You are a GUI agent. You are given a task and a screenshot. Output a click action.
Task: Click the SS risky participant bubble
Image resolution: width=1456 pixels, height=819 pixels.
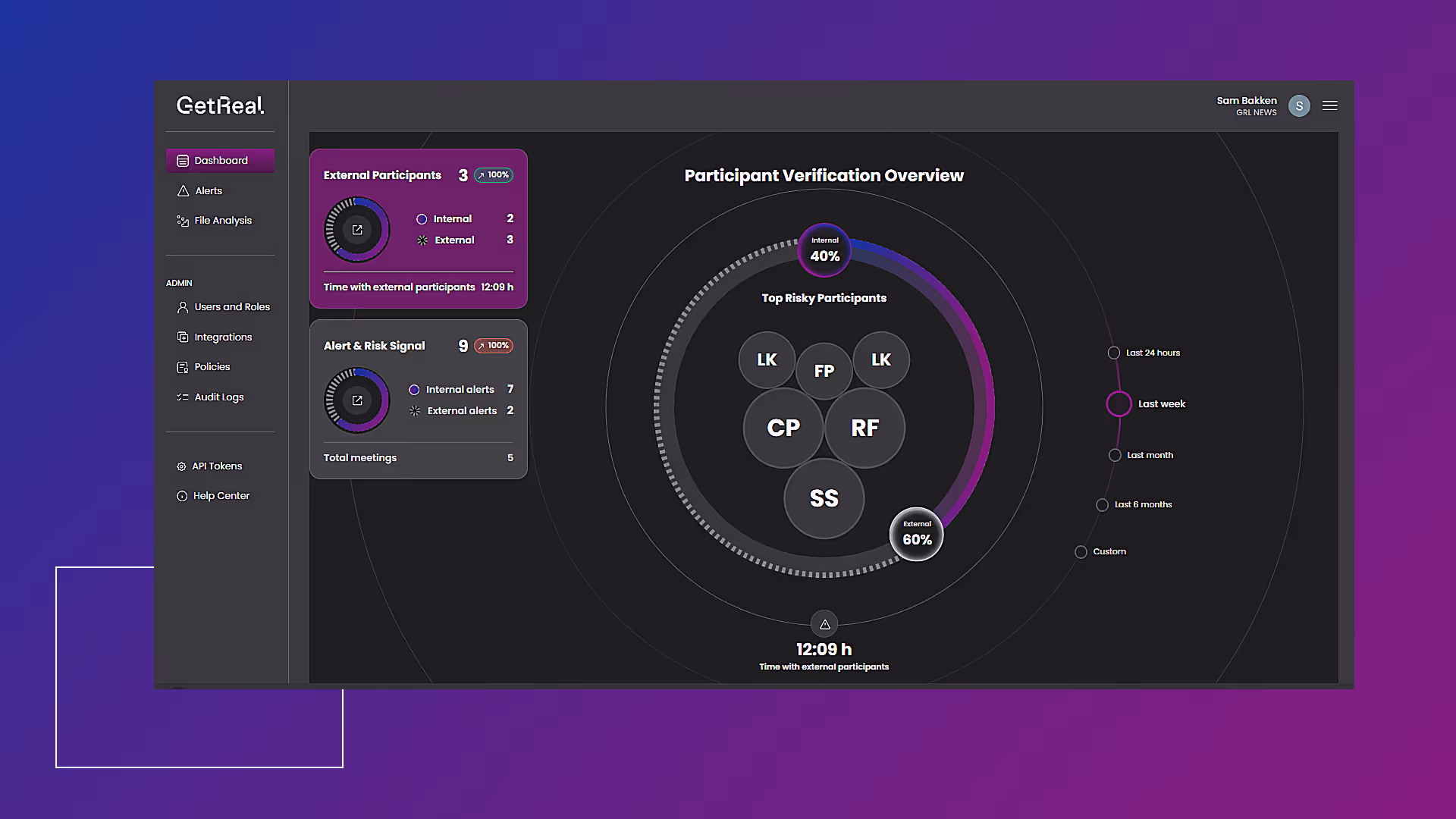(824, 498)
